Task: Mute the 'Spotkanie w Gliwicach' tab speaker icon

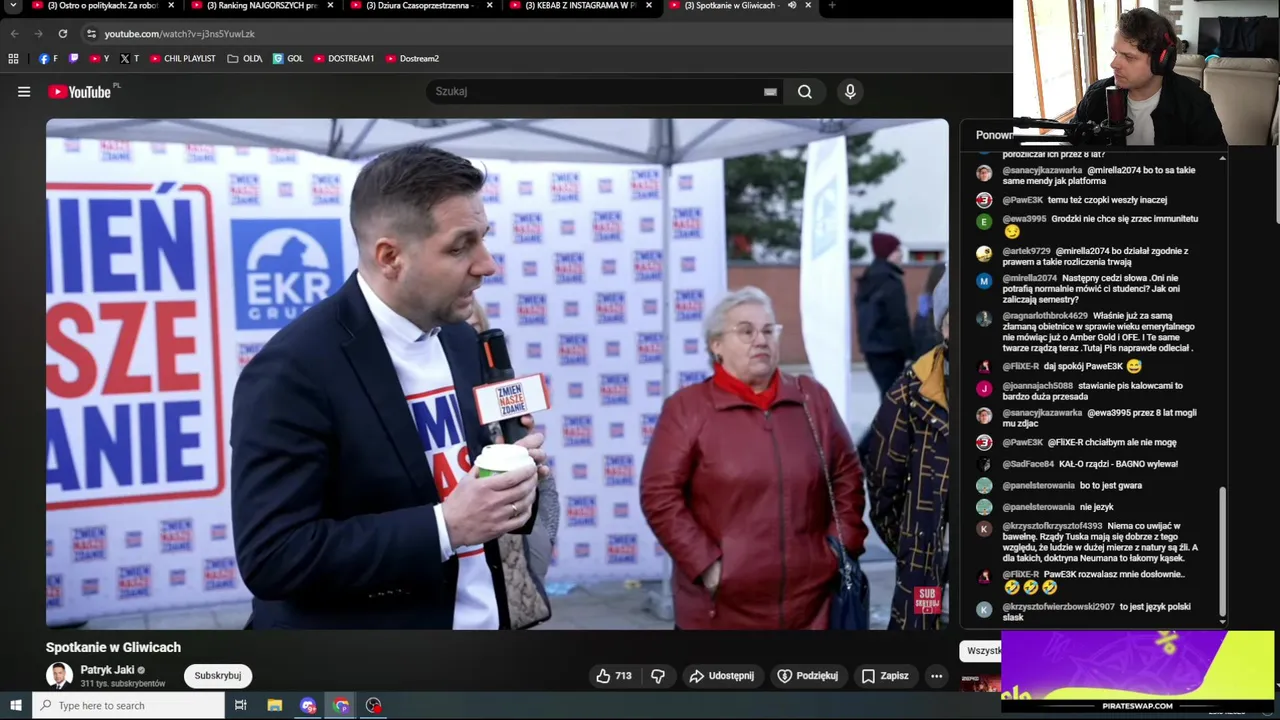Action: pyautogui.click(x=792, y=6)
